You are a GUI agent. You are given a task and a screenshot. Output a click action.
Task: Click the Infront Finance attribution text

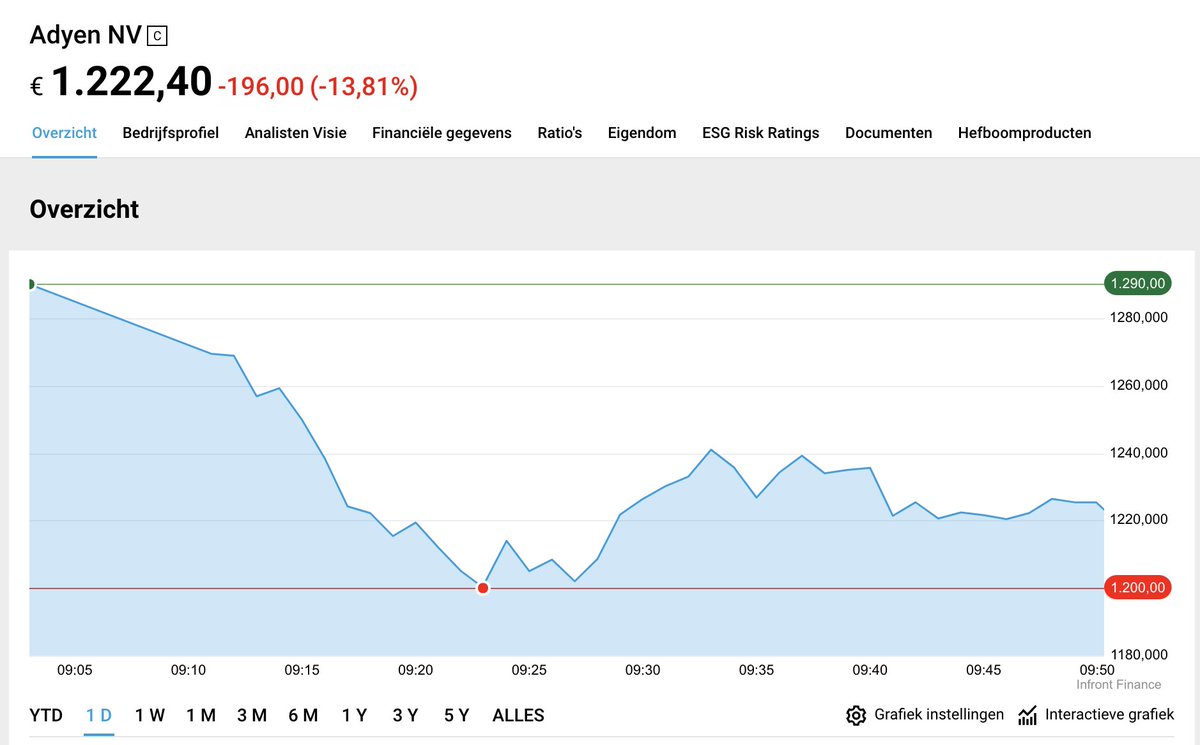[1119, 685]
